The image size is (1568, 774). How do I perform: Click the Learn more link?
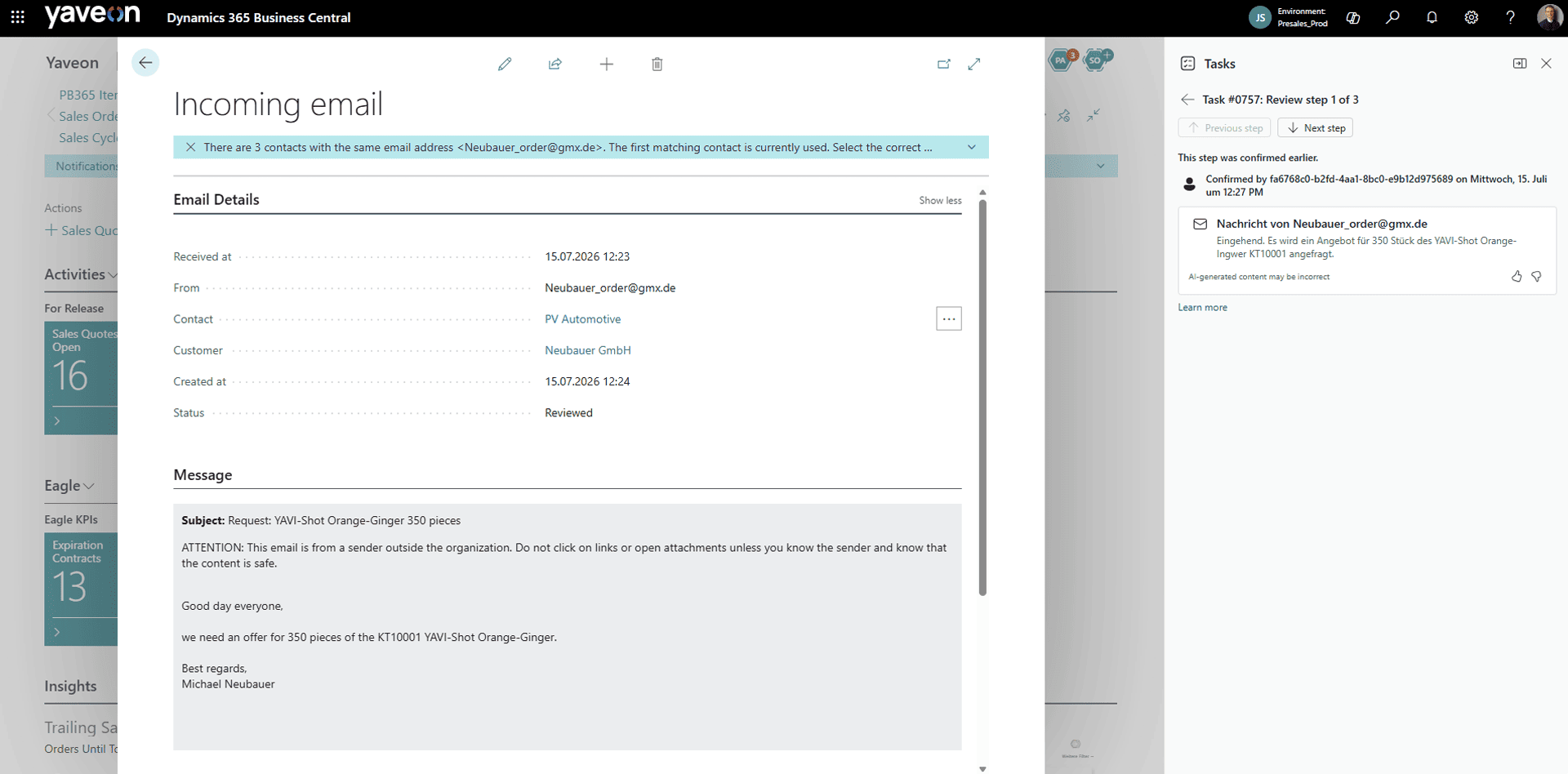(x=1202, y=308)
